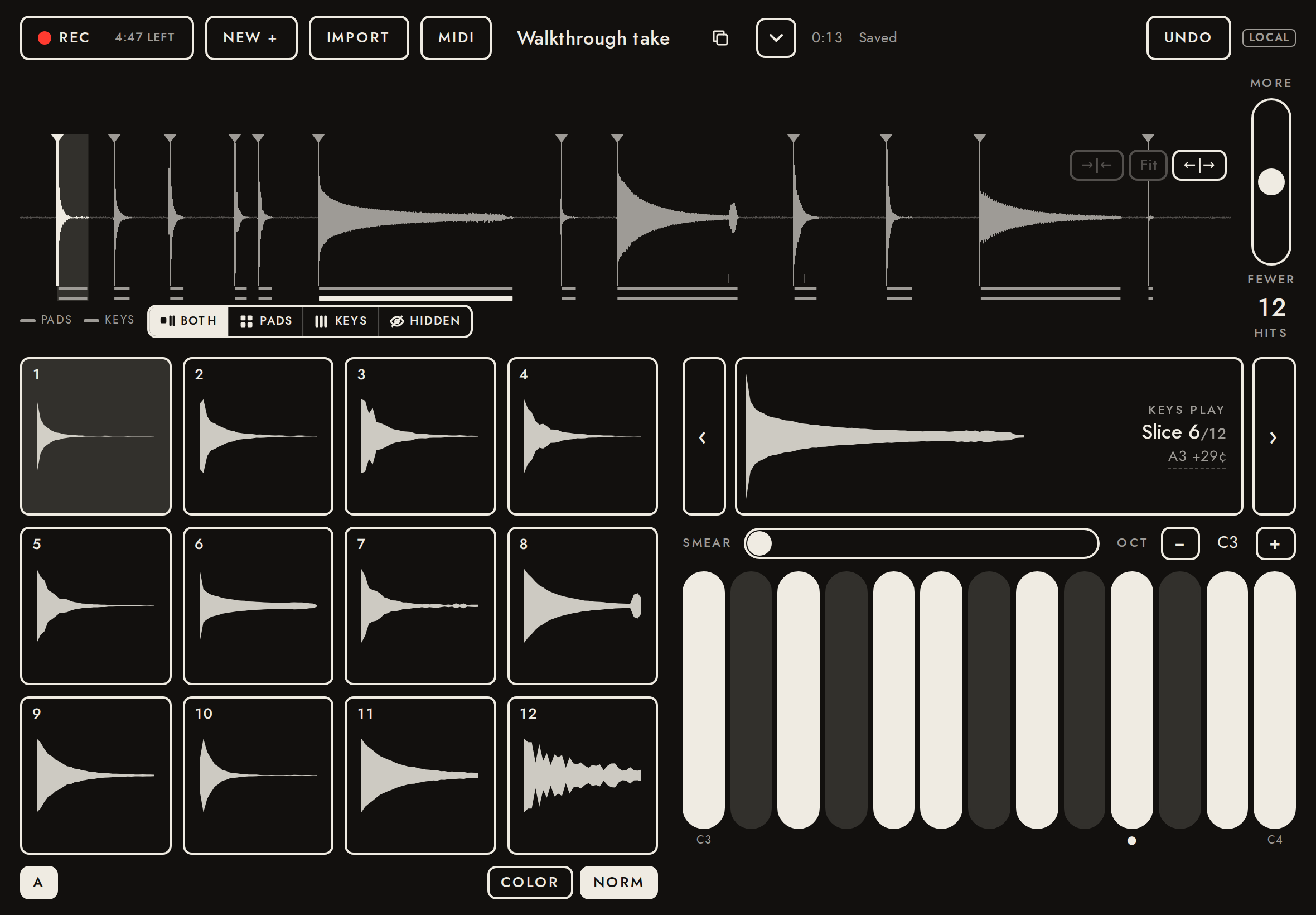Viewport: 1316px width, 915px height.
Task: Toggle the NORM normalize button
Action: [619, 882]
